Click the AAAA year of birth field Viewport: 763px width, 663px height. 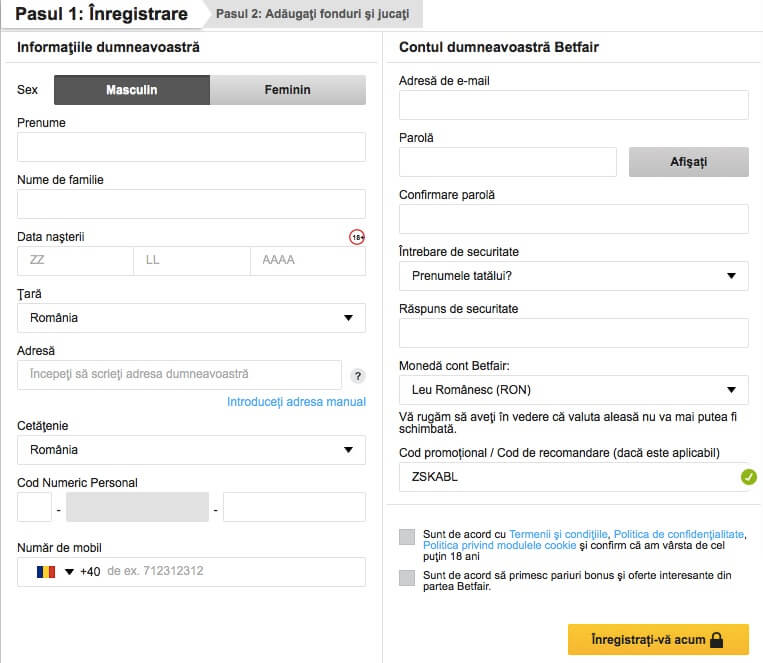pyautogui.click(x=308, y=261)
